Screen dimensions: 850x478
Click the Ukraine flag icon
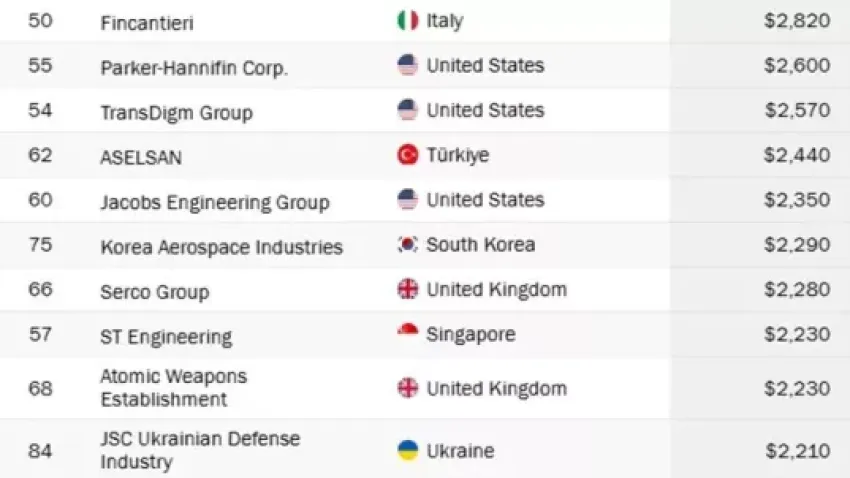(x=407, y=450)
